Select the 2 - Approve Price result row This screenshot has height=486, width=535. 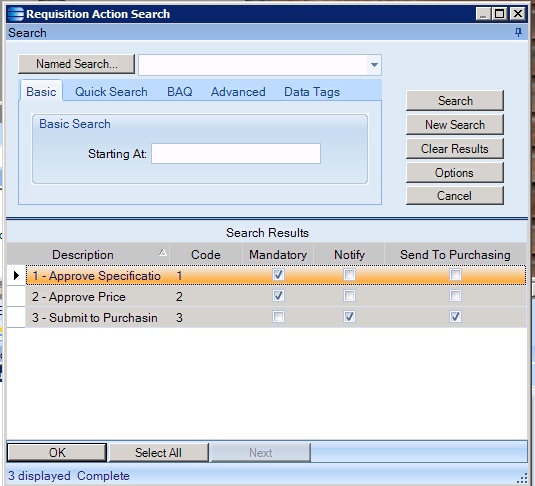point(276,296)
